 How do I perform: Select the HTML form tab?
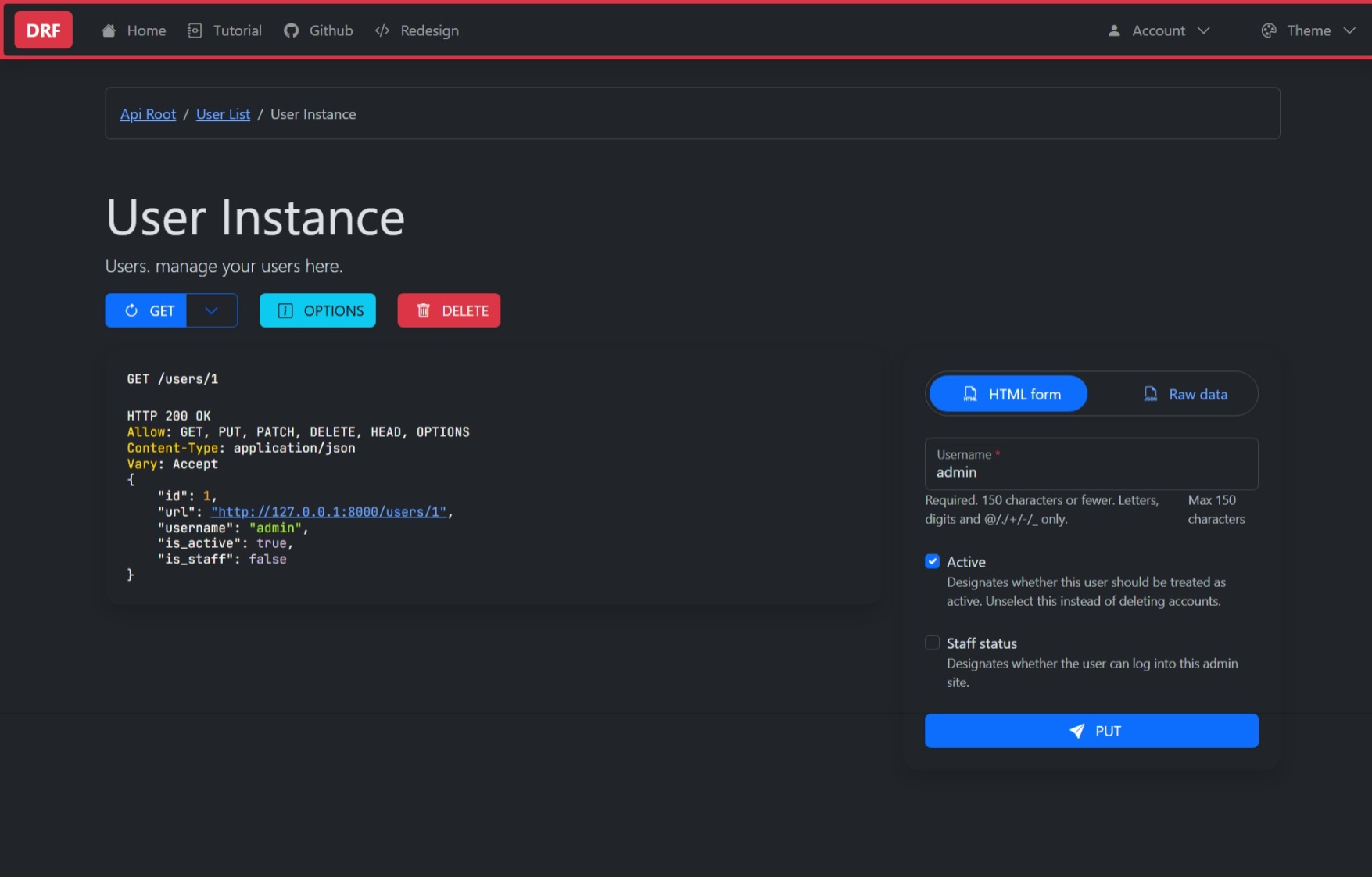coord(1008,394)
